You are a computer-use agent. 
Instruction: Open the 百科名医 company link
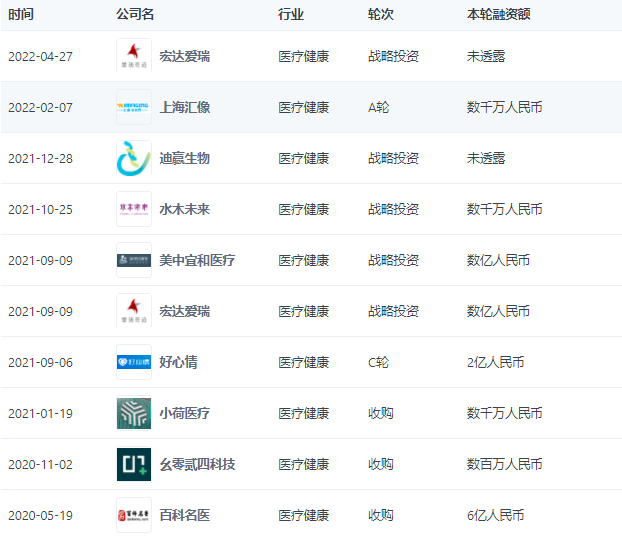pyautogui.click(x=184, y=515)
